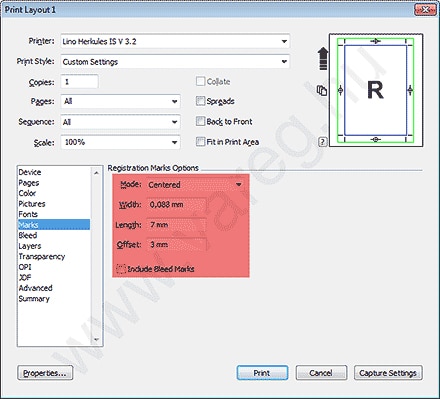Image resolution: width=440 pixels, height=399 pixels.
Task: Check the Back to Front option
Action: coord(200,121)
